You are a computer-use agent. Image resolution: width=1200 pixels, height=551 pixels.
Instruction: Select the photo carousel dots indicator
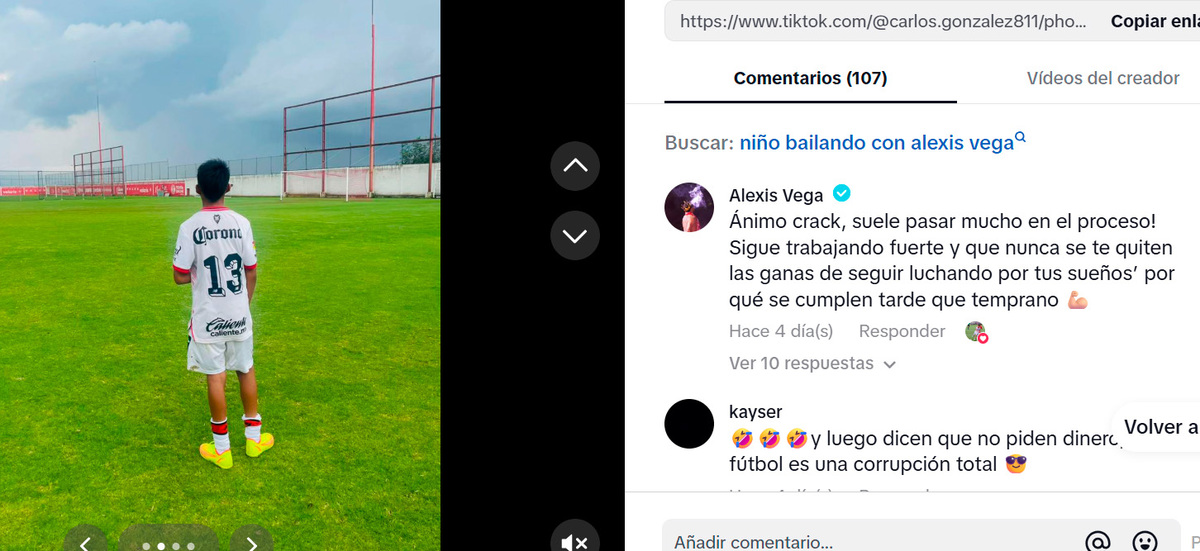(x=168, y=545)
